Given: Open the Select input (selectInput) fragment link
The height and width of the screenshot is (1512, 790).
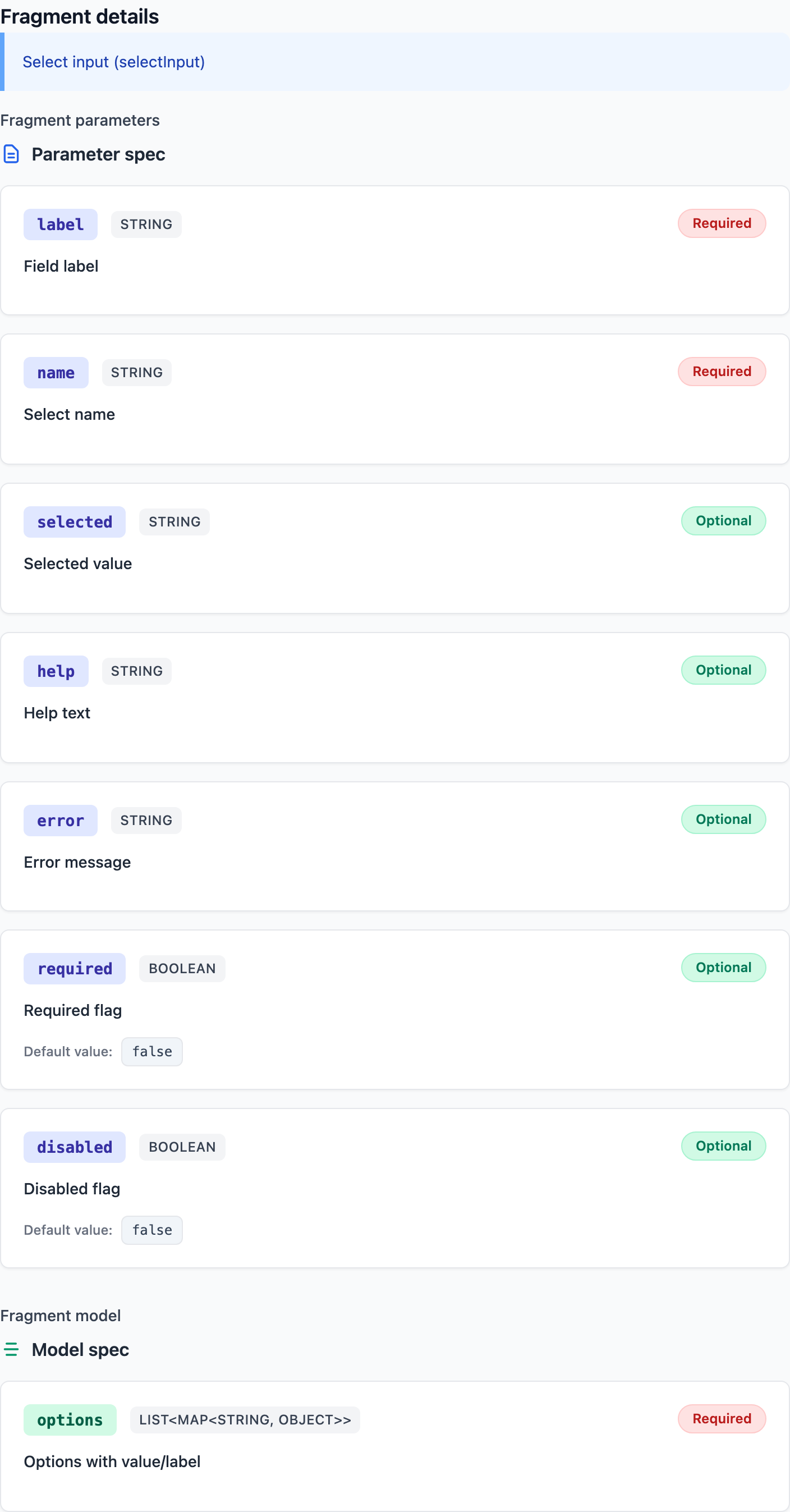Looking at the screenshot, I should (113, 62).
